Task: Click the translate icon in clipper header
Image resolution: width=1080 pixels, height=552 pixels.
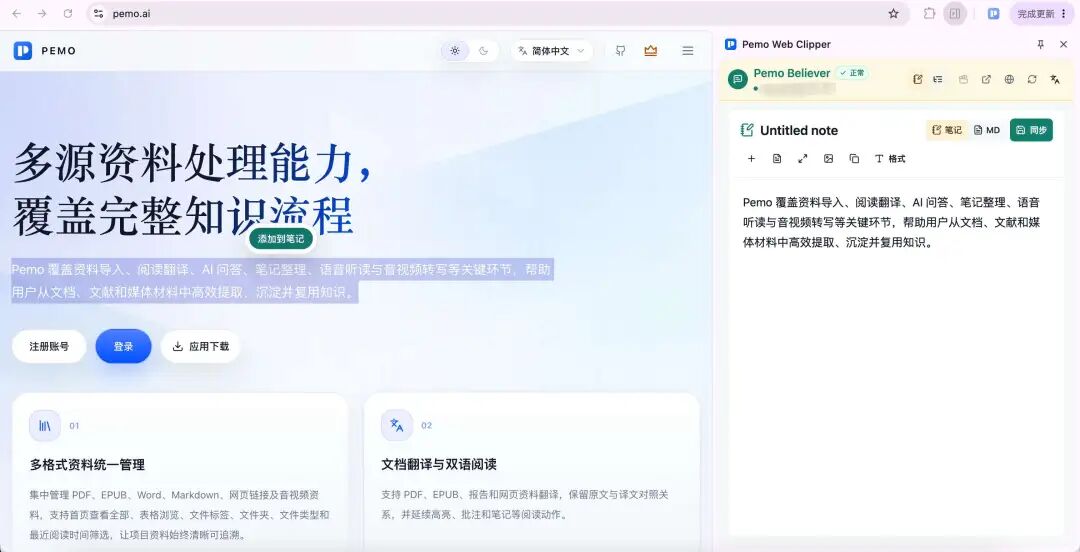Action: tap(1055, 79)
